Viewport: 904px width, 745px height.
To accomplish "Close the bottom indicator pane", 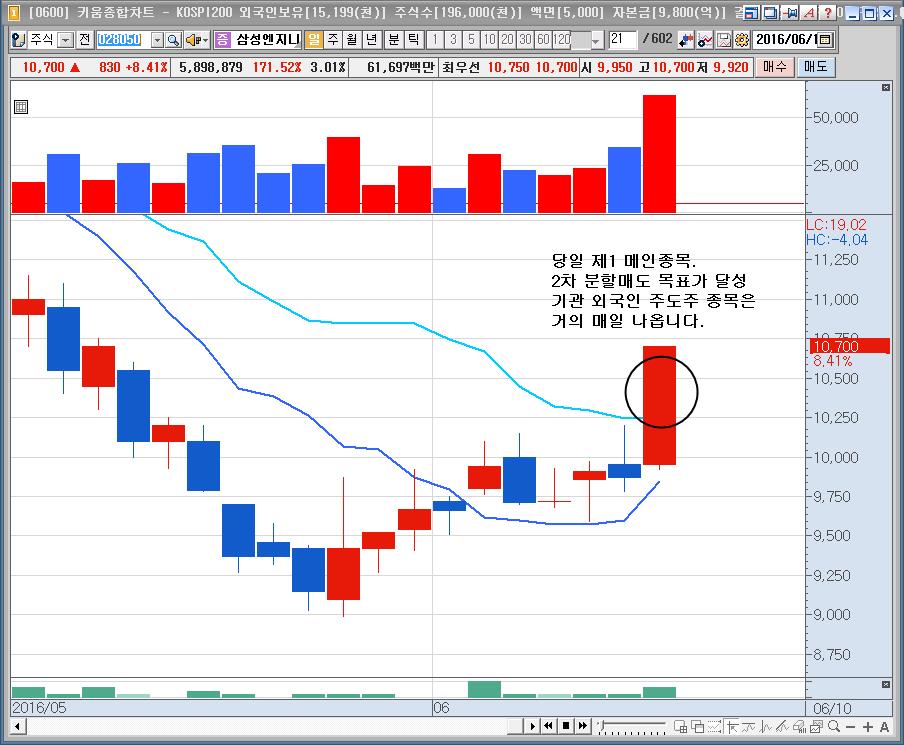I will point(886,684).
